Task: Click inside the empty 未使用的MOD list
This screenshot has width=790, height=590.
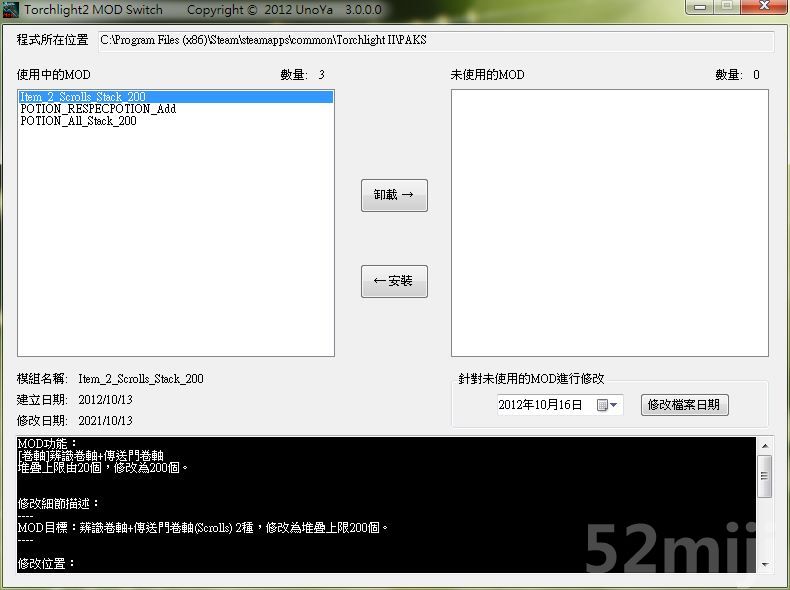Action: (x=609, y=222)
